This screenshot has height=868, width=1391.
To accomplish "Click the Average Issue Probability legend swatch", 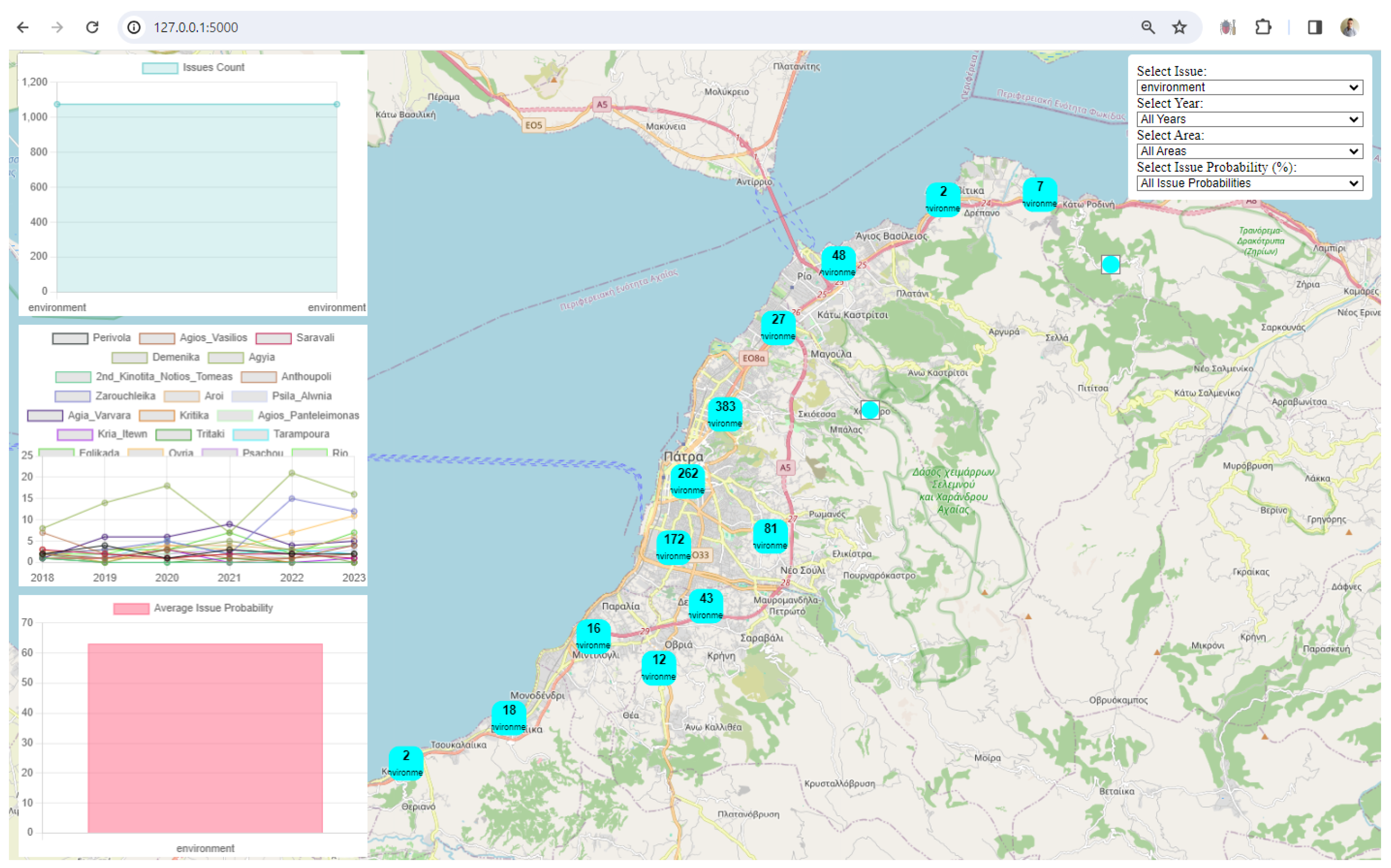I will click(x=131, y=609).
